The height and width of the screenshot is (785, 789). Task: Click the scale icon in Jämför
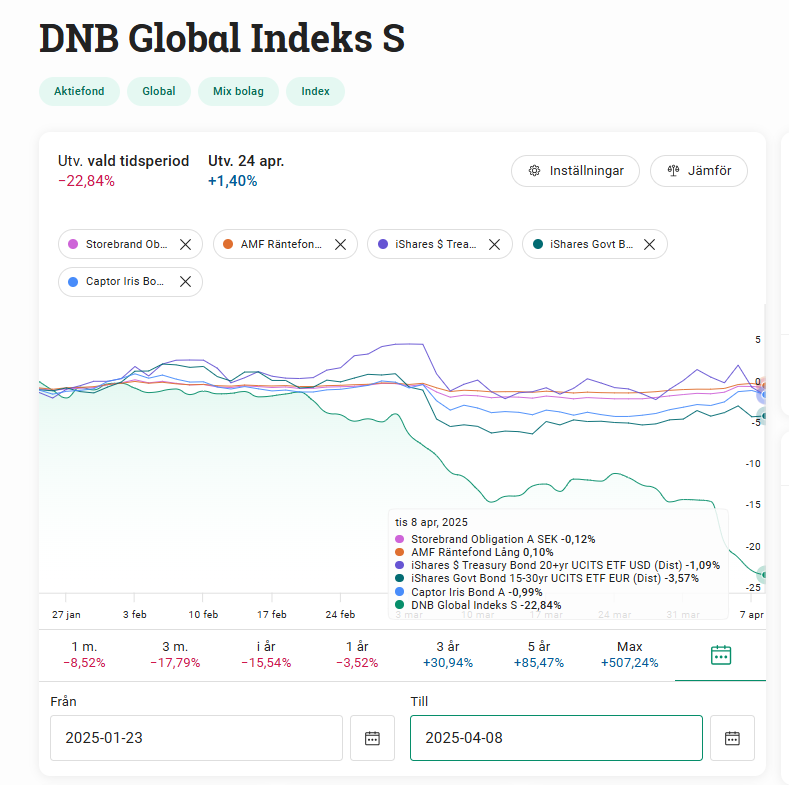(x=673, y=171)
